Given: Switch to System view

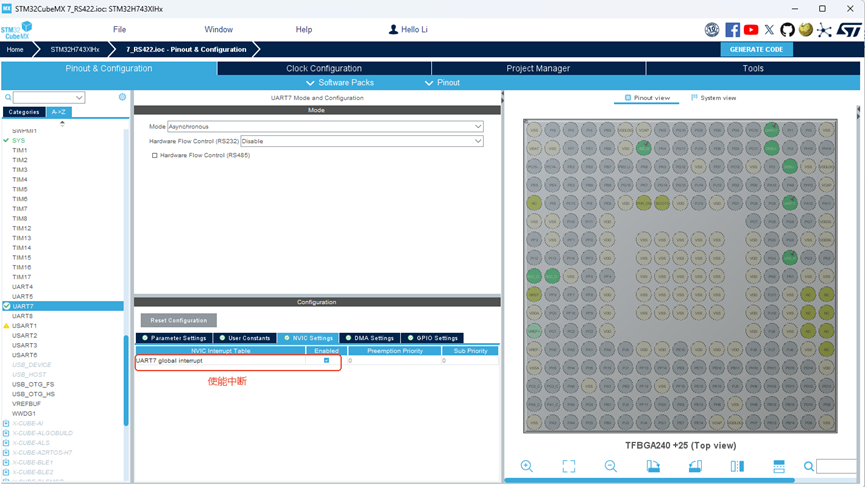Looking at the screenshot, I should [713, 98].
